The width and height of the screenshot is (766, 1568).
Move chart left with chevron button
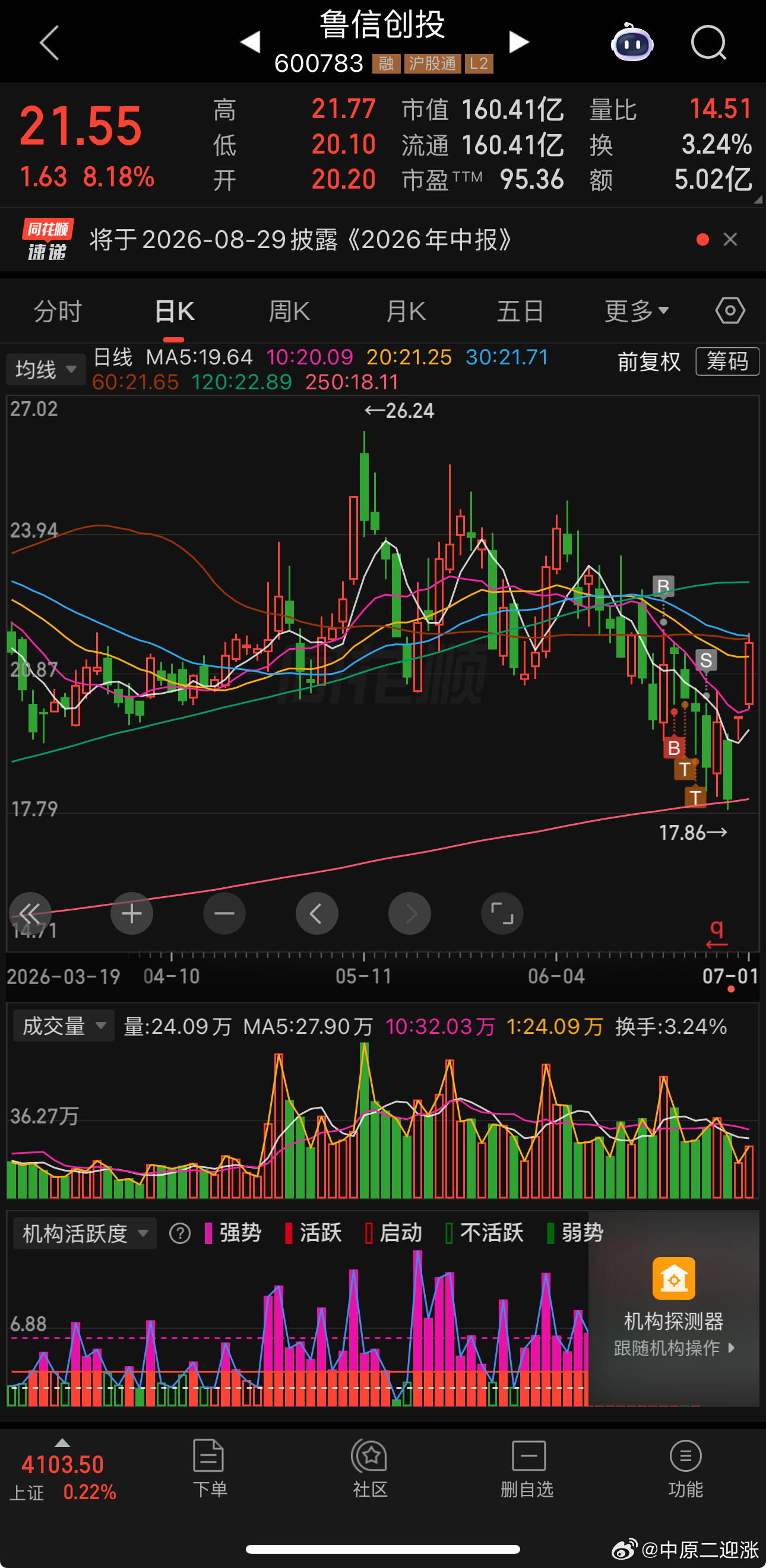[316, 913]
